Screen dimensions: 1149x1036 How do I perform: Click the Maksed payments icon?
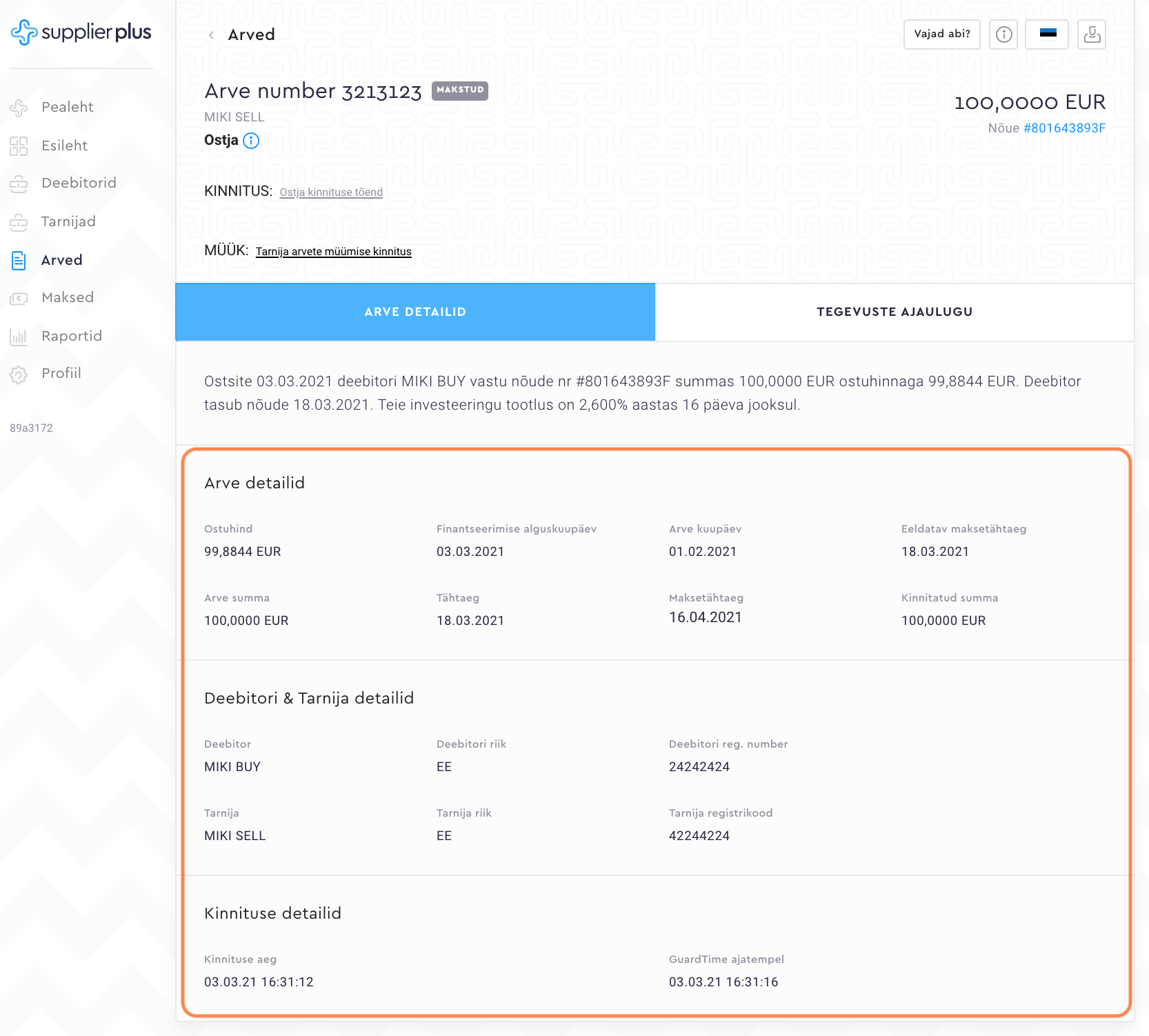click(19, 298)
